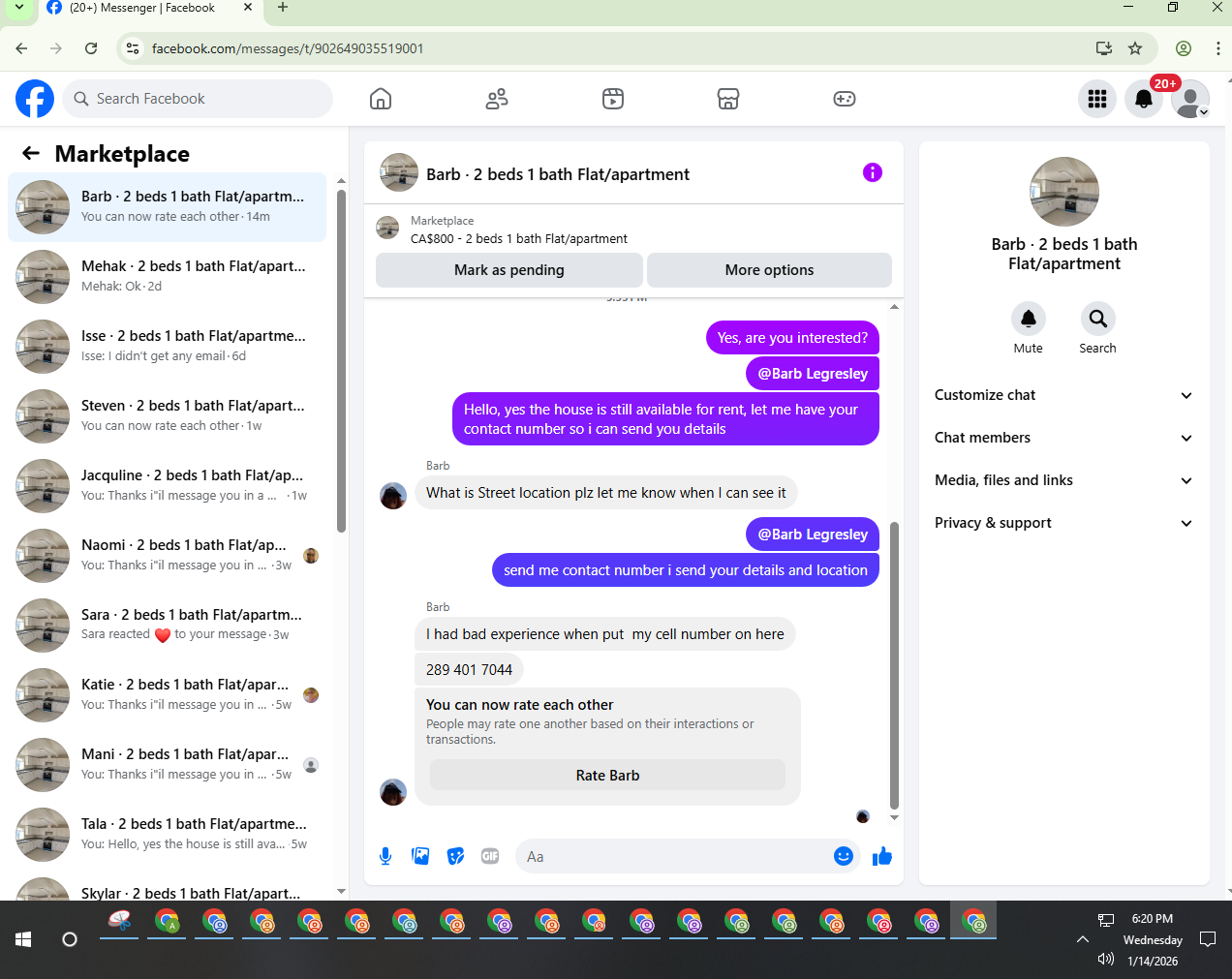Open the Jacquline conversation in the list

point(167,486)
